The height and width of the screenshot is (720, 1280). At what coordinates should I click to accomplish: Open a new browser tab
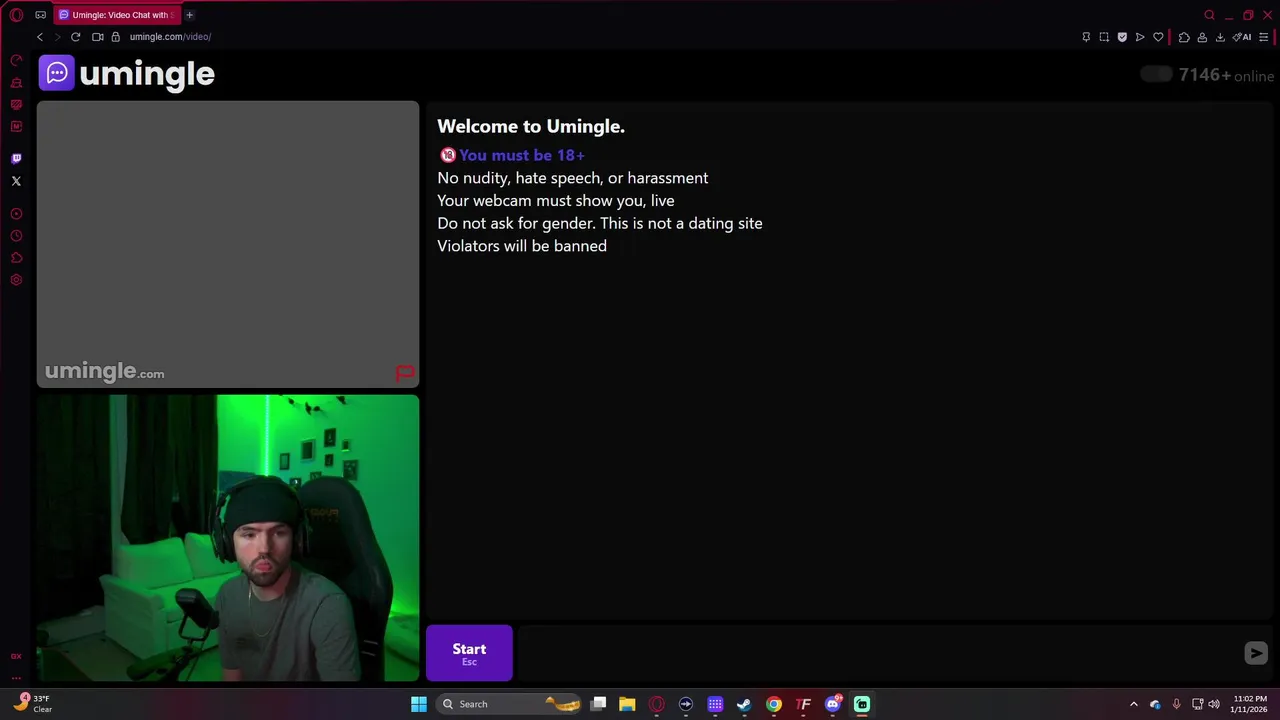coord(189,15)
